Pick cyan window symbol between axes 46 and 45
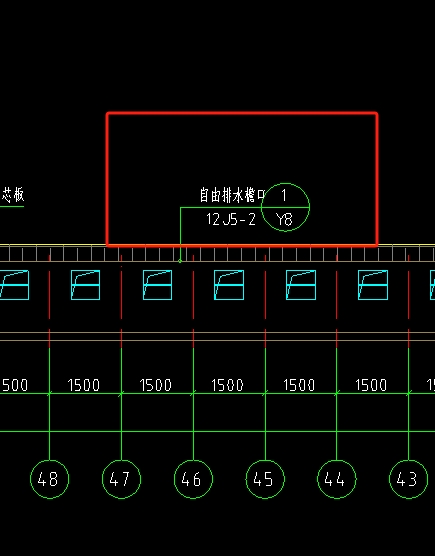435x556 pixels. click(x=229, y=285)
